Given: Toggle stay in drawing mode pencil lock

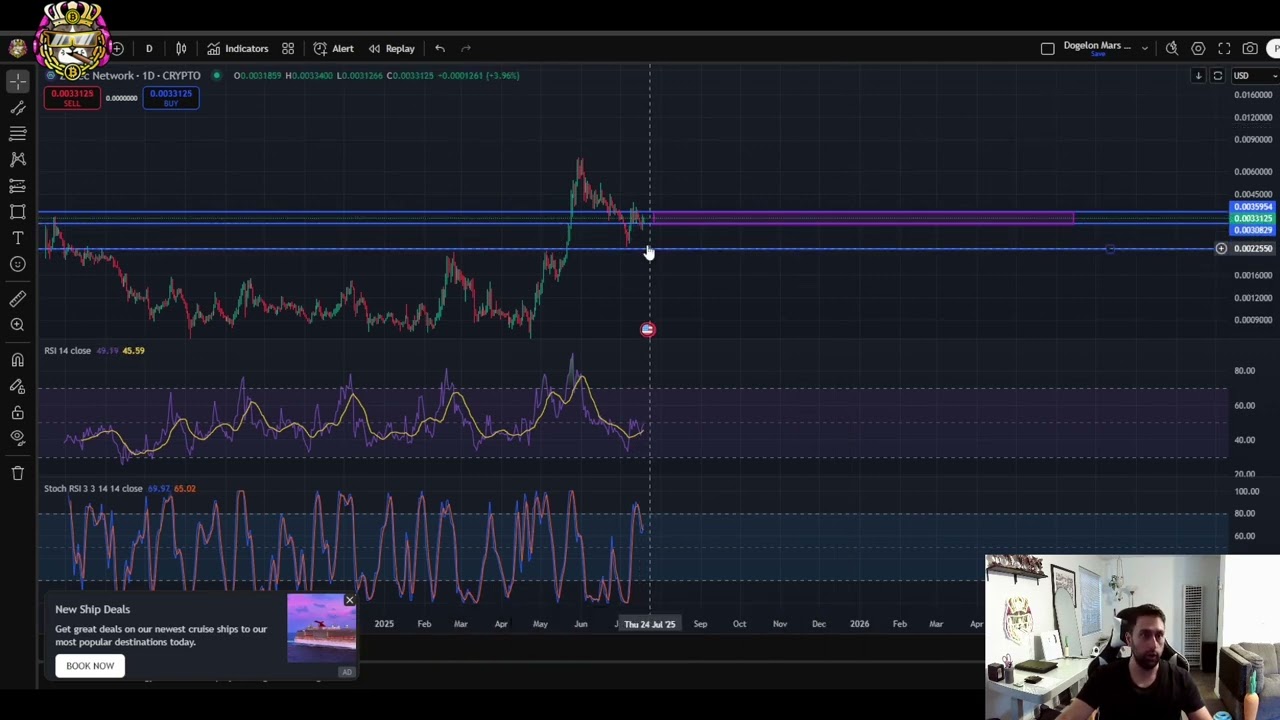Looking at the screenshot, I should click(18, 386).
